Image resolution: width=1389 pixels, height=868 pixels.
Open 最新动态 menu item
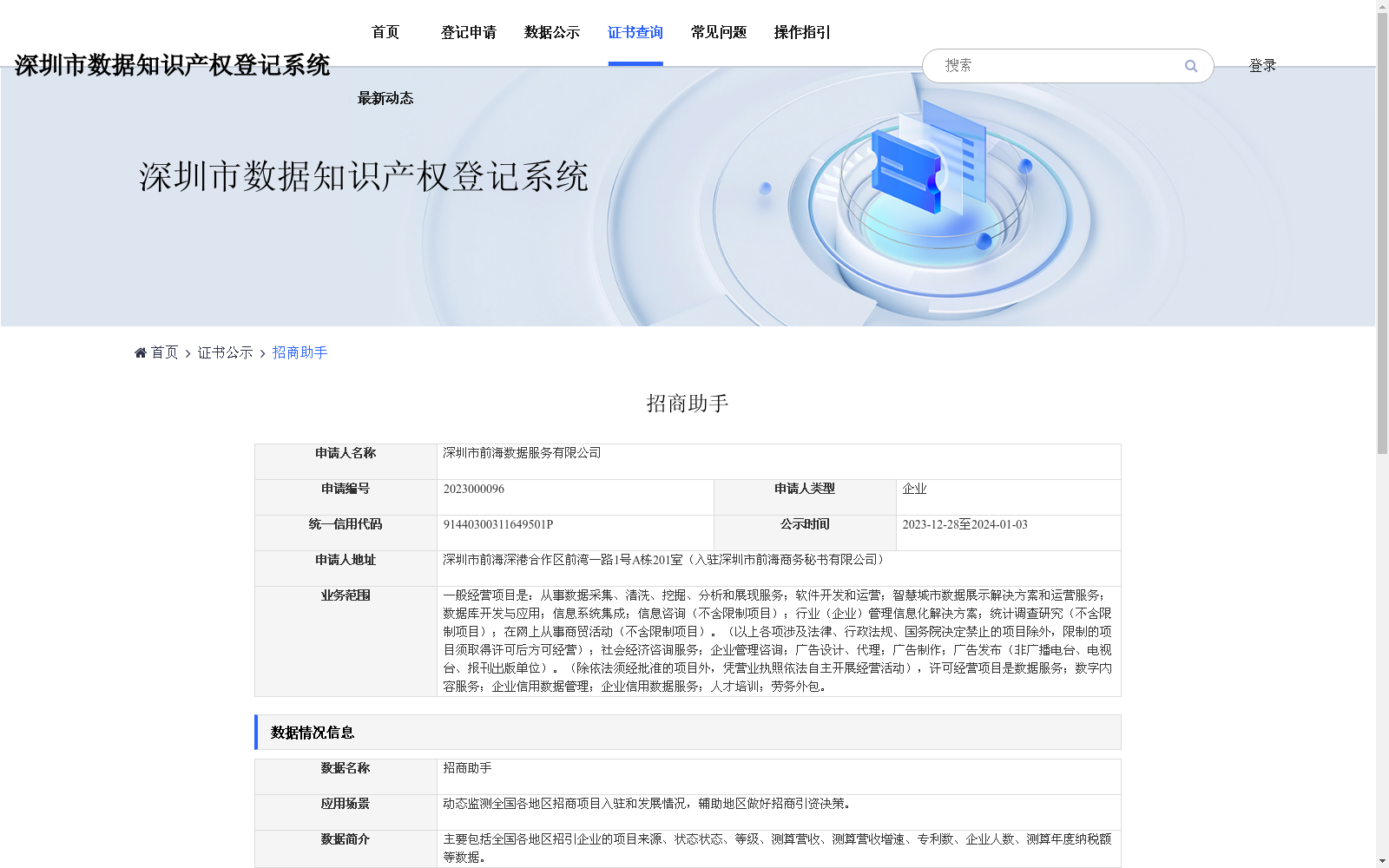click(x=385, y=98)
